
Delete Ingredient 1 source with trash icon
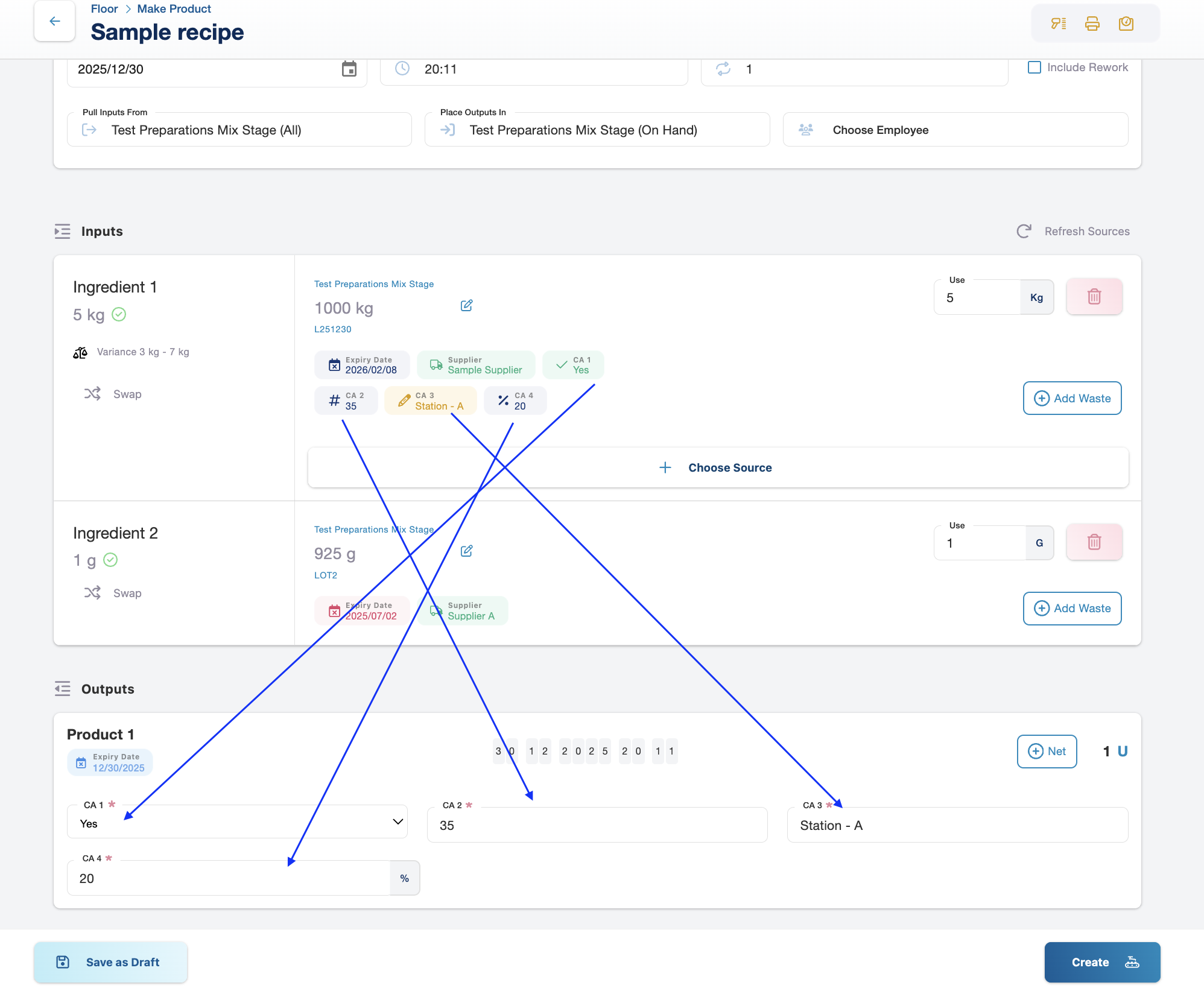(1094, 297)
